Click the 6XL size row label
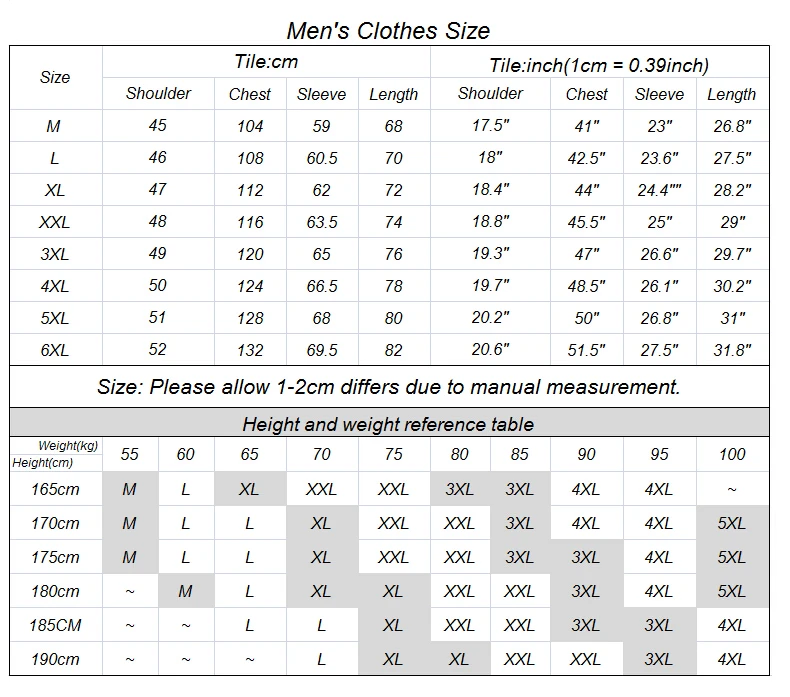Viewport: 790px width, 697px height. [55, 350]
